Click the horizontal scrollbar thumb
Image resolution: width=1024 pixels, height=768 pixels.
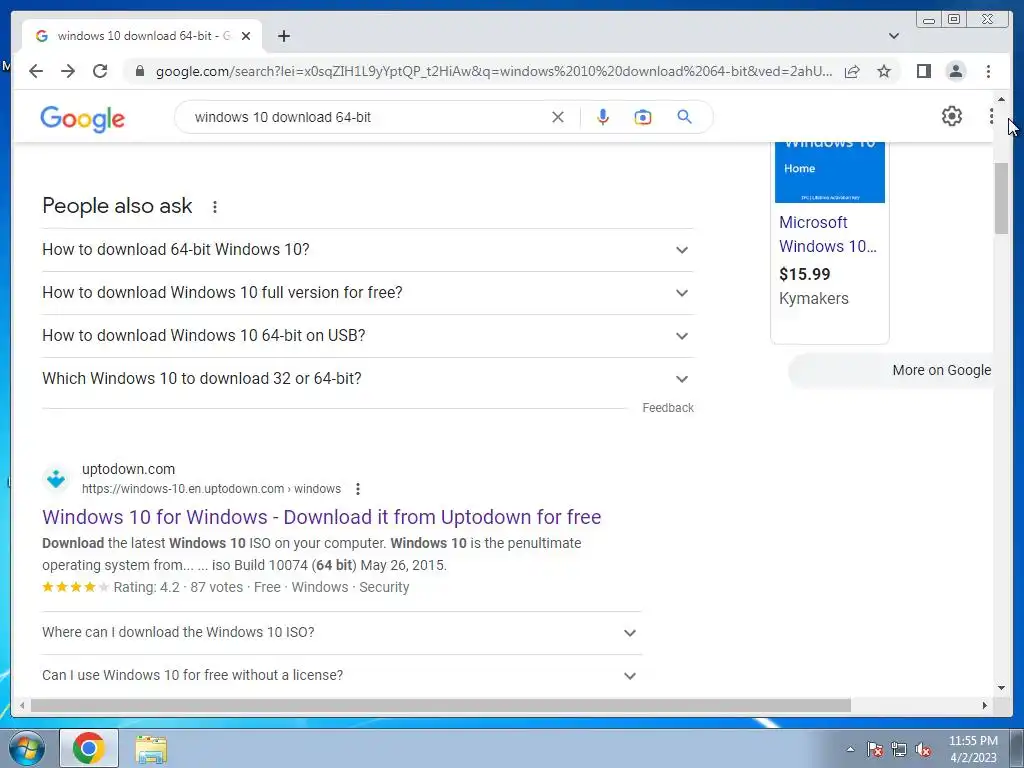[441, 705]
